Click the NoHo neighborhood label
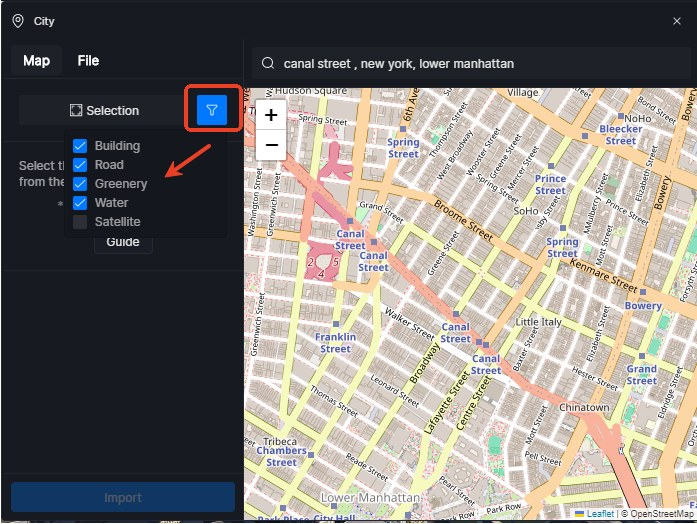 [x=638, y=118]
